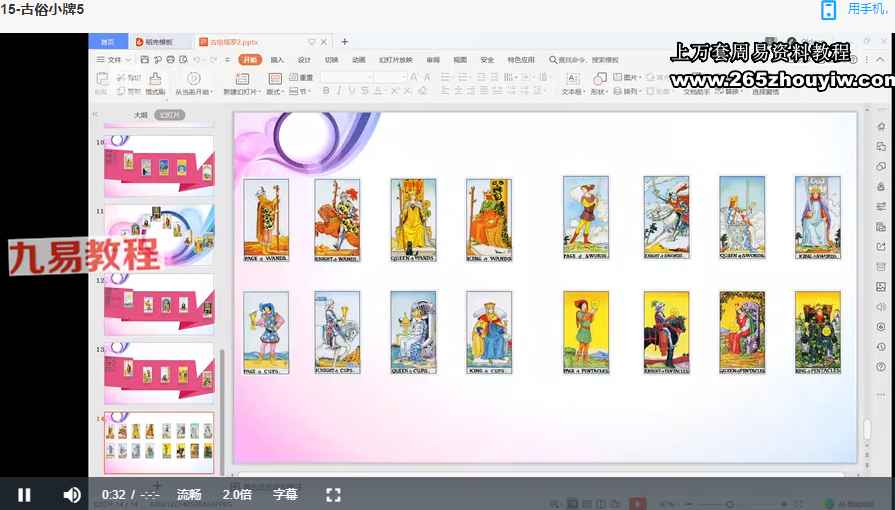Select the 动画 ribbon tab

click(358, 59)
